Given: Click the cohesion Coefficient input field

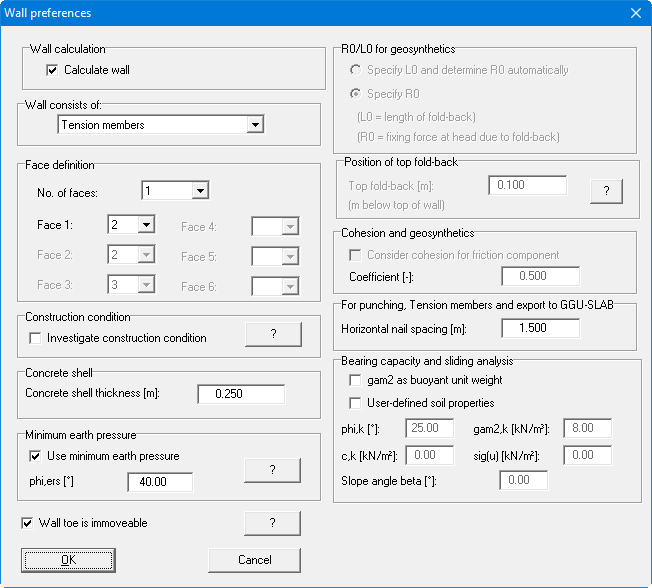Looking at the screenshot, I should [x=539, y=276].
